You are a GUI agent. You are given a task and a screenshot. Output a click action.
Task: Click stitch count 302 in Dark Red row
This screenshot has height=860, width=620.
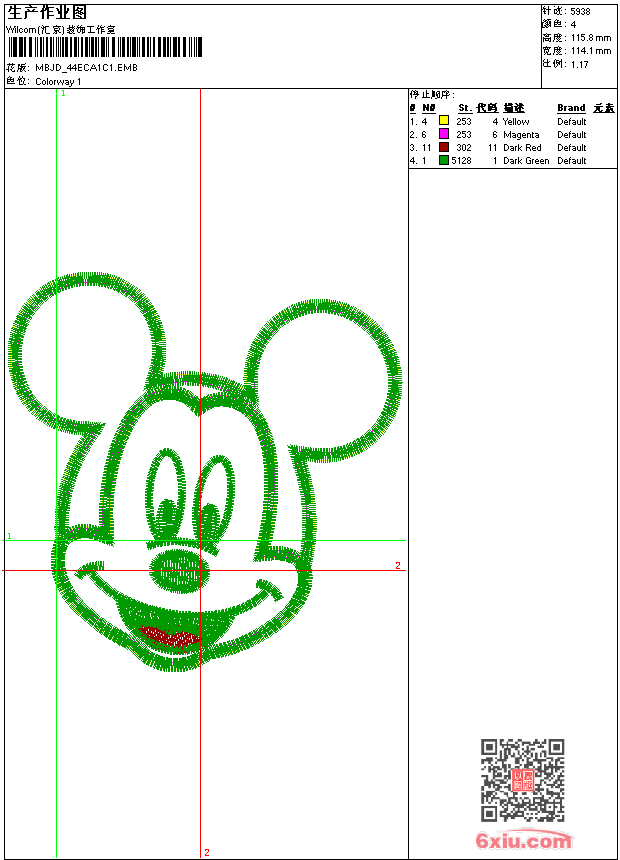[464, 148]
